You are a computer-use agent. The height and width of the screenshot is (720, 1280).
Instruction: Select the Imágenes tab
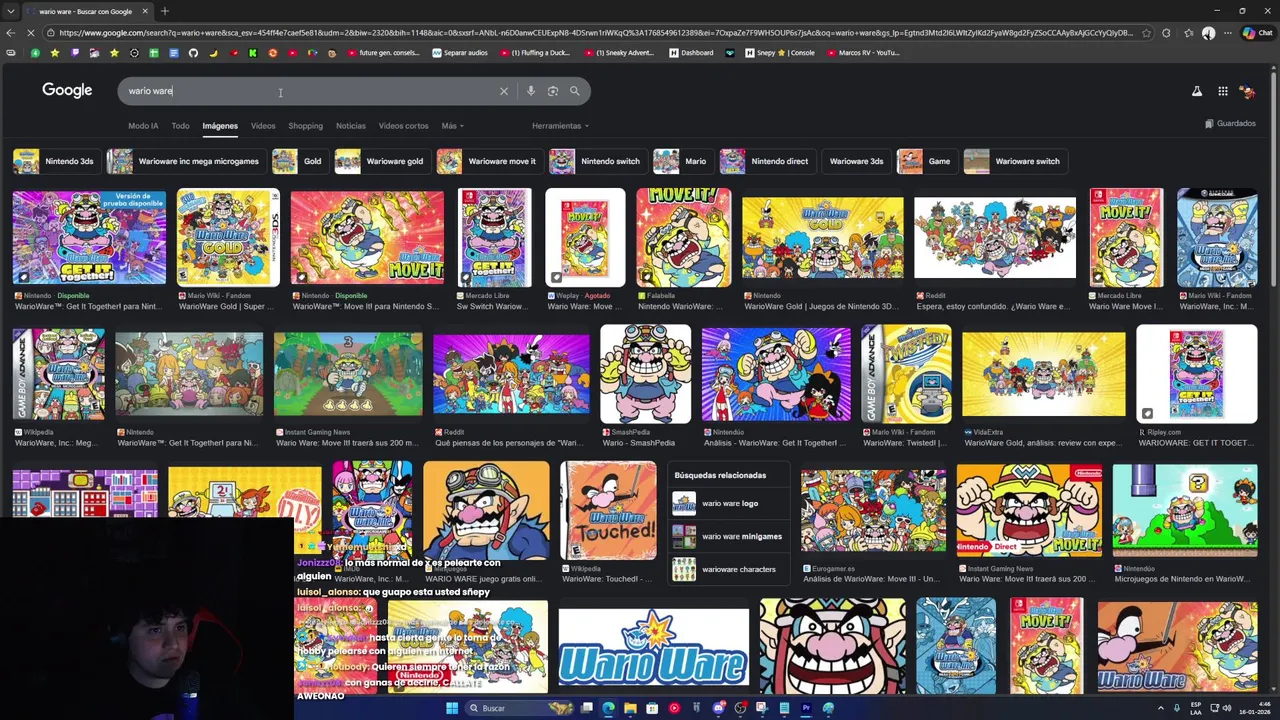(220, 126)
